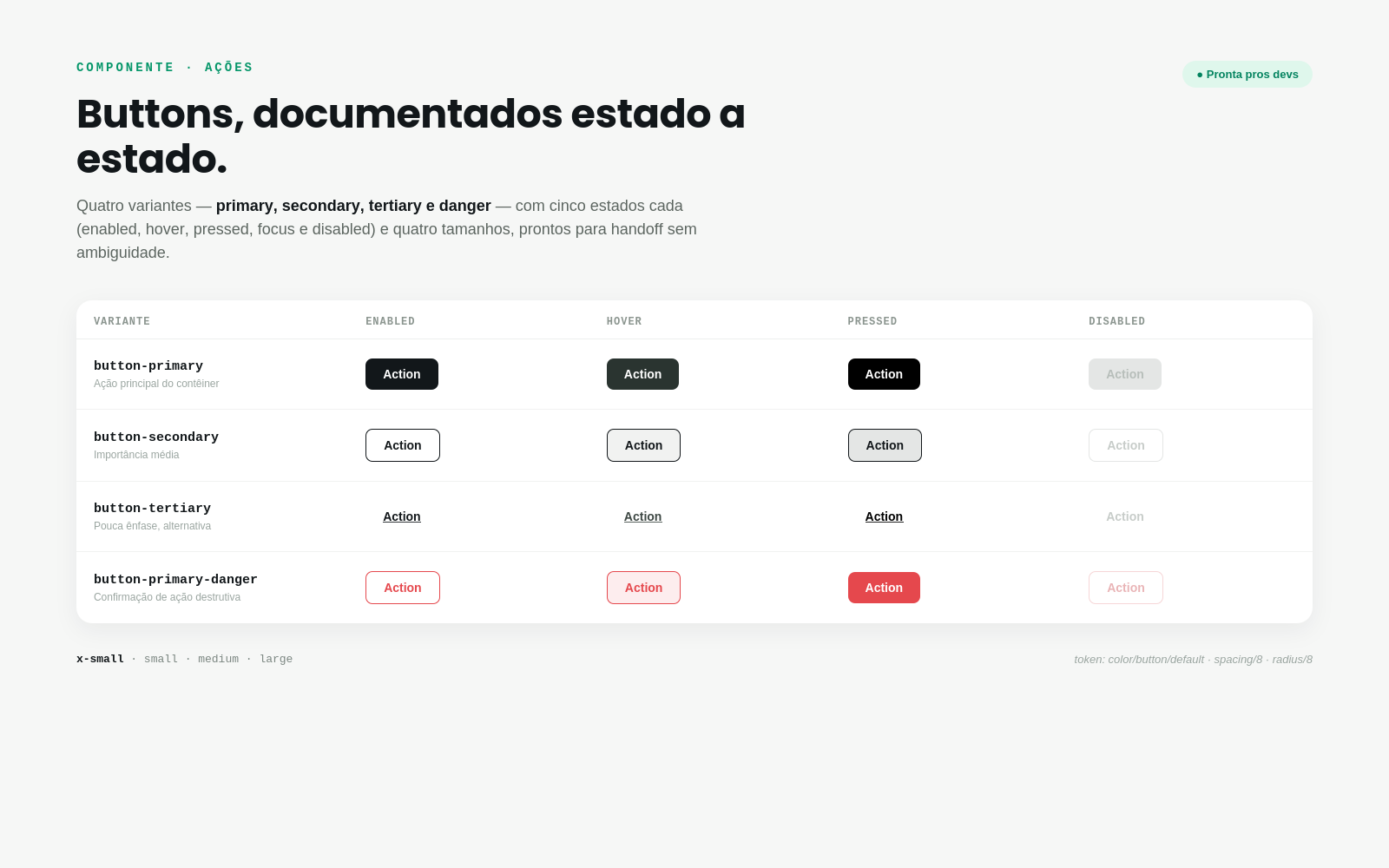Image resolution: width=1389 pixels, height=868 pixels.
Task: Click the hover-state secondary Action button
Action: [643, 445]
